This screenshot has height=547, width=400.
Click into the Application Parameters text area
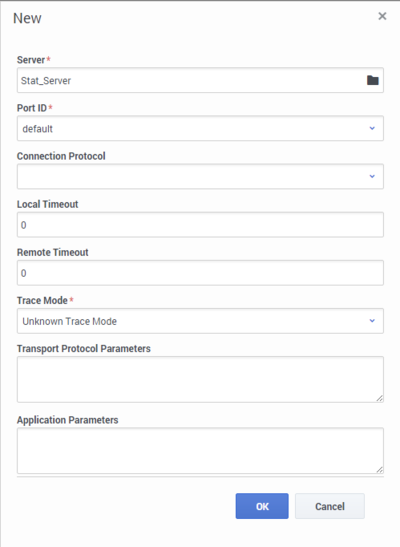tap(200, 451)
